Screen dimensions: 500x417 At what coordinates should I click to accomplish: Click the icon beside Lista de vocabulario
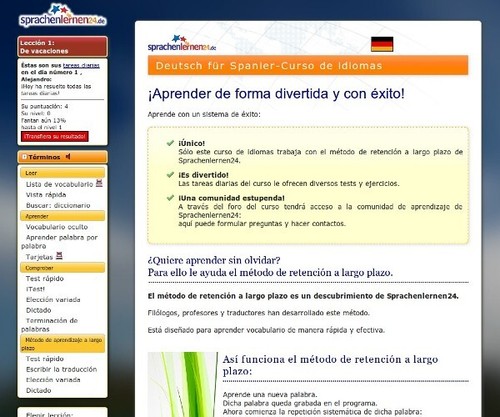[99, 183]
